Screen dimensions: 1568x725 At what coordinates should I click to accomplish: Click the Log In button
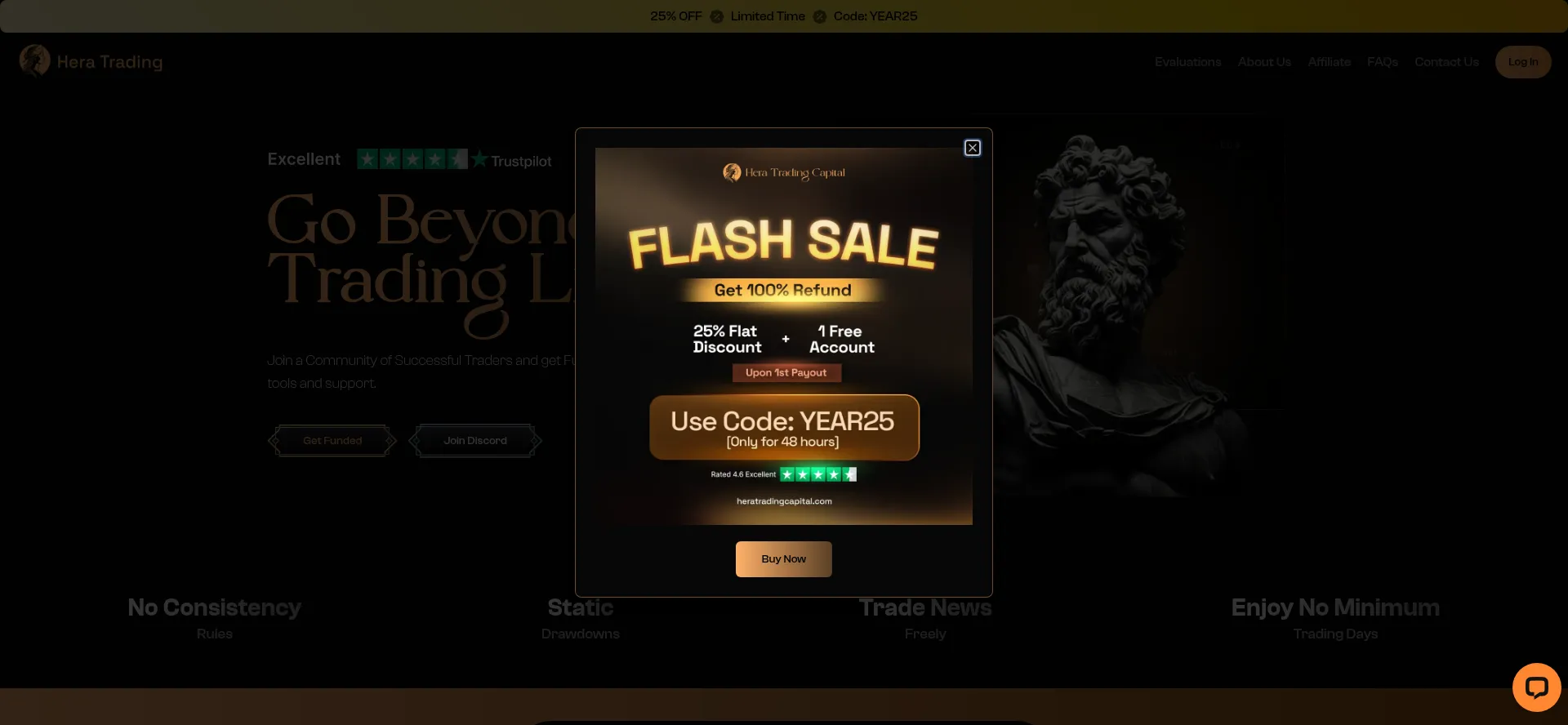pos(1522,62)
